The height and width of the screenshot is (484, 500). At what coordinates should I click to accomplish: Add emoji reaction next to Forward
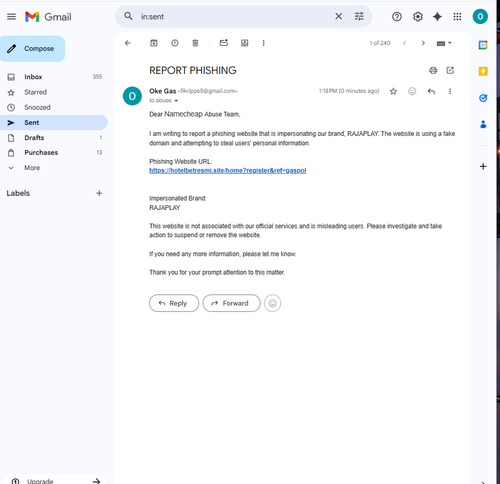coord(272,303)
